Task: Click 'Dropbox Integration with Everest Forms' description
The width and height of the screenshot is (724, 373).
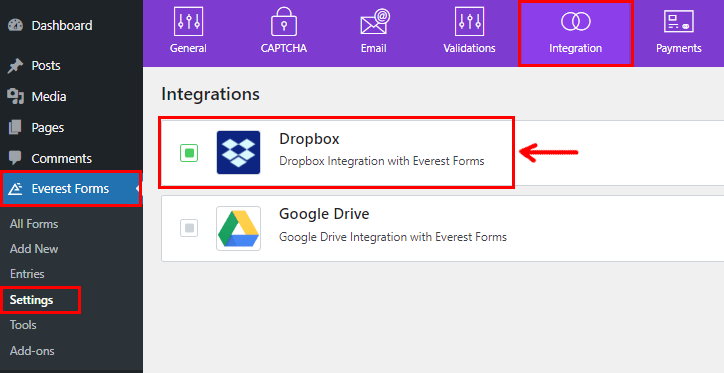Action: pos(382,161)
